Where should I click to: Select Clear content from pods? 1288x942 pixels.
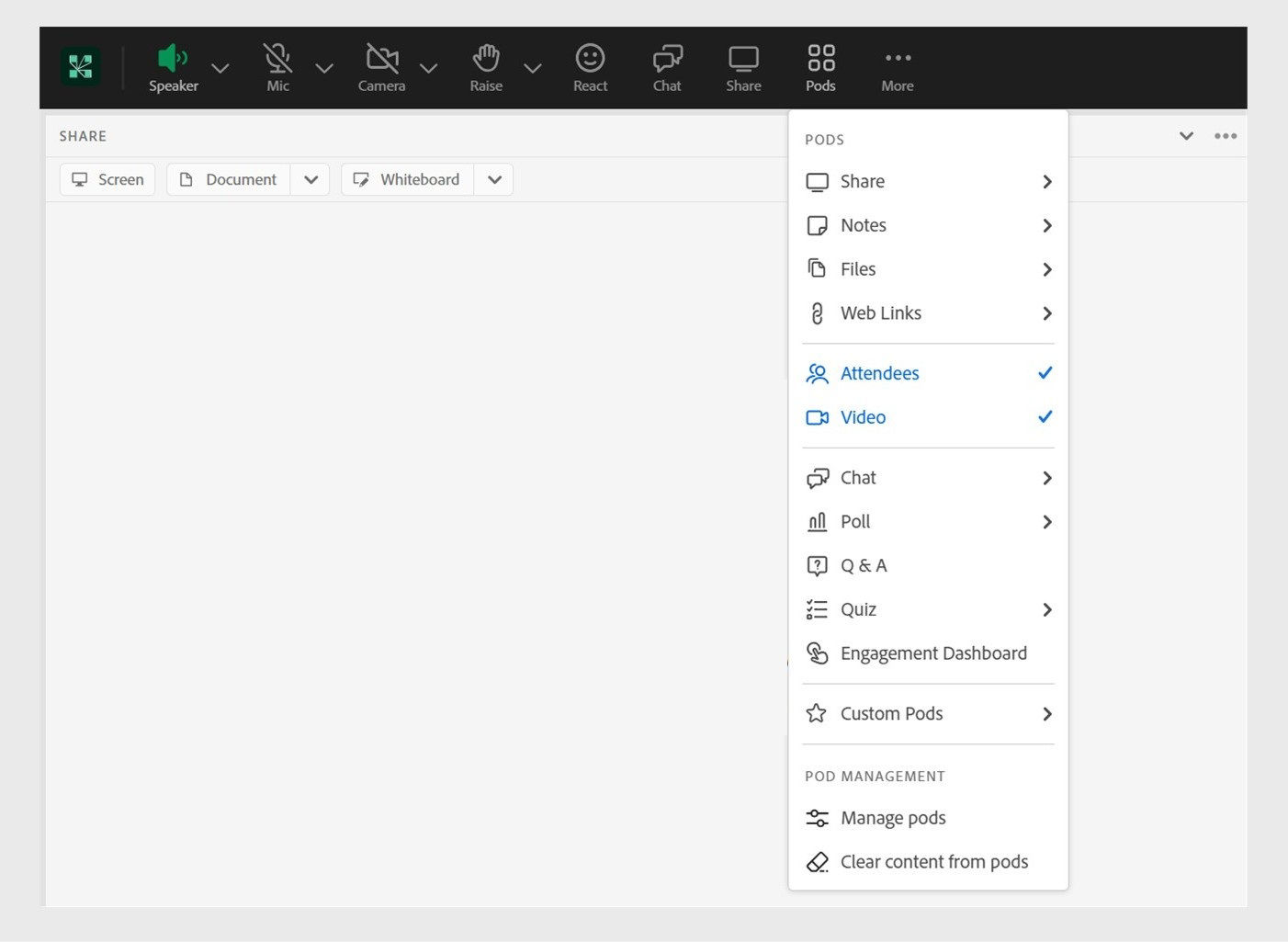tap(933, 862)
